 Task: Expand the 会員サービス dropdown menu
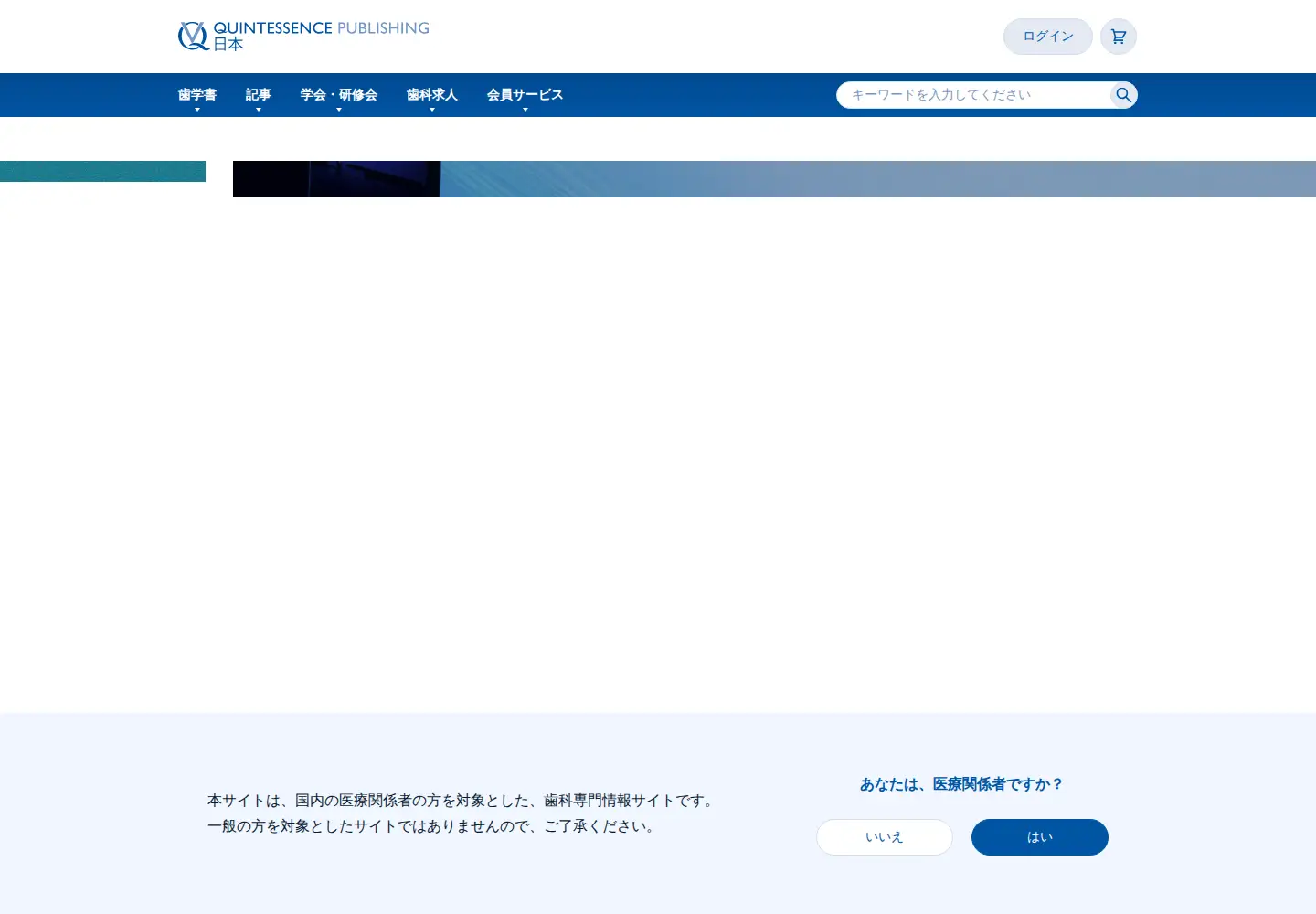525,95
